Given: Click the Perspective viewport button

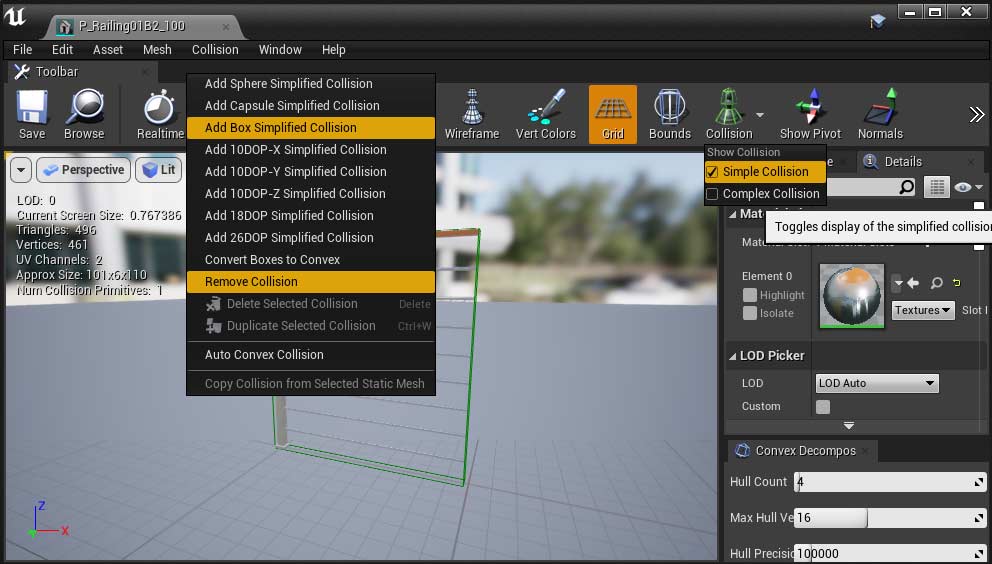Looking at the screenshot, I should [83, 170].
